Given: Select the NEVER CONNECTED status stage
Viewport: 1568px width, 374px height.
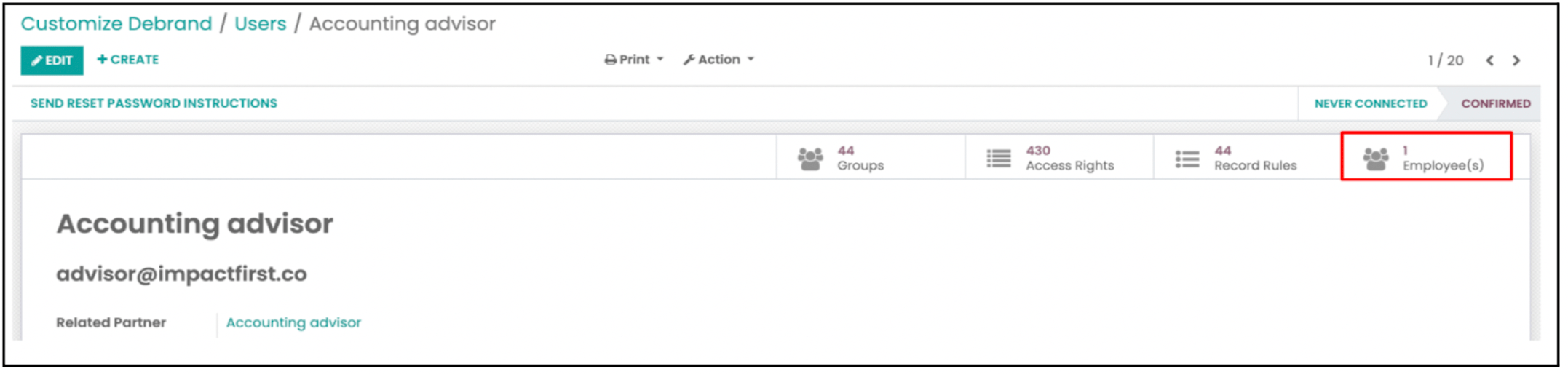Looking at the screenshot, I should [1371, 104].
